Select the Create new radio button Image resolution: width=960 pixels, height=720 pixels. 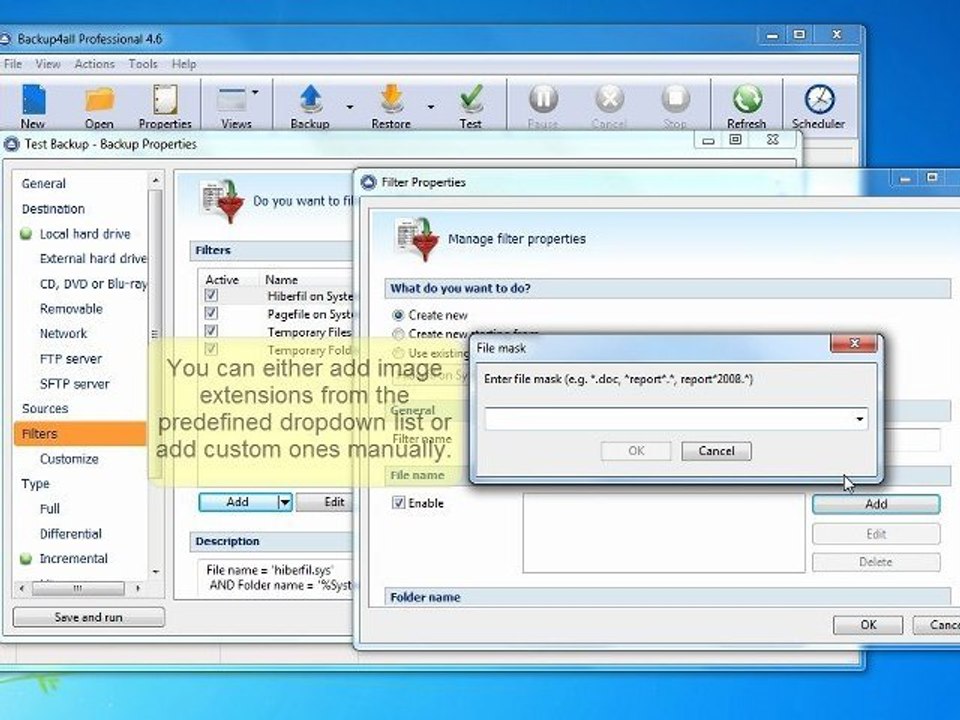pos(398,315)
